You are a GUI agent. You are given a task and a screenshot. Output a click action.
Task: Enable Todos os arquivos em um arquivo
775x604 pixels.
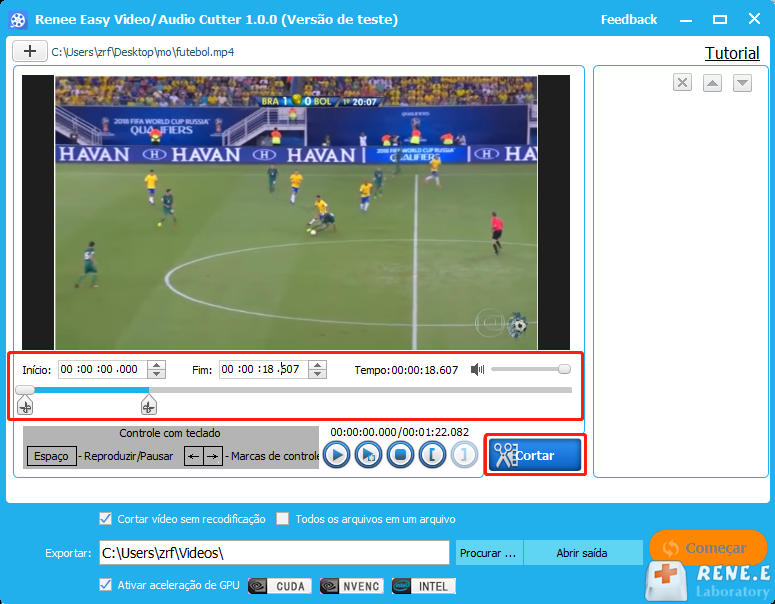point(282,518)
